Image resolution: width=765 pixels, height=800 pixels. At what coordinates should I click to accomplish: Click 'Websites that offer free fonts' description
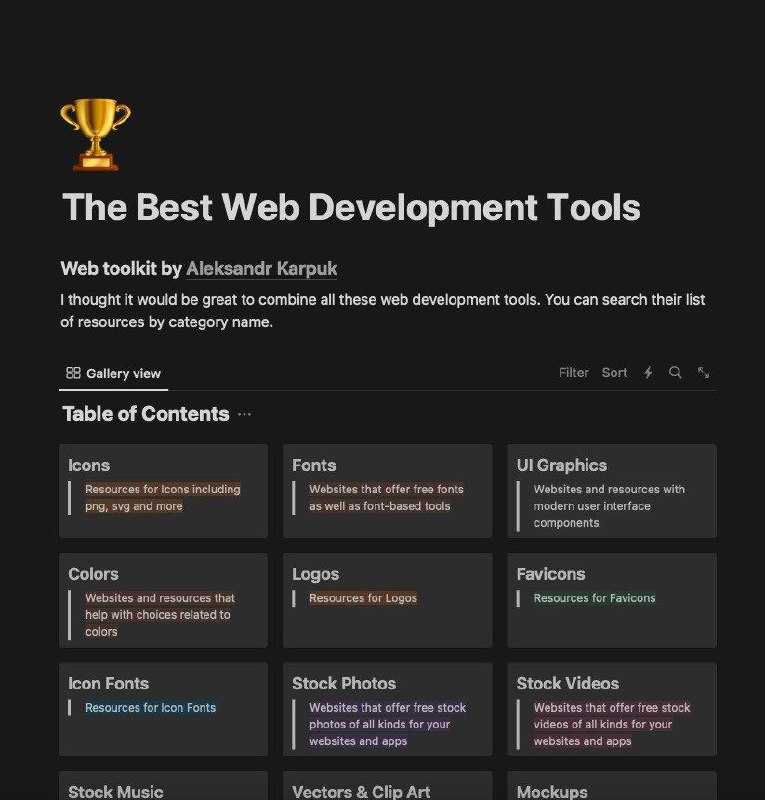[x=386, y=497]
